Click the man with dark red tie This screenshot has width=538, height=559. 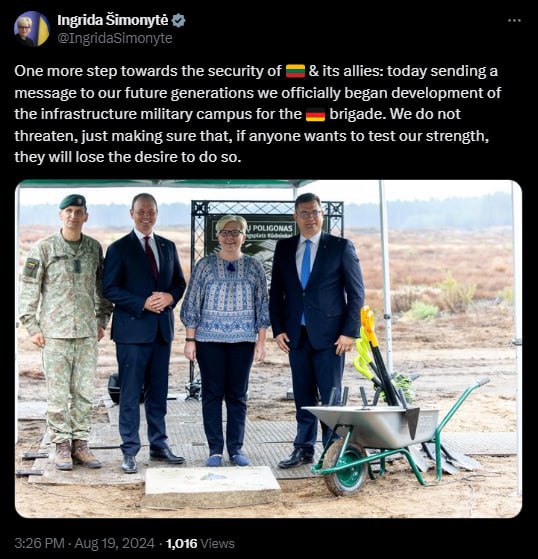tap(144, 333)
